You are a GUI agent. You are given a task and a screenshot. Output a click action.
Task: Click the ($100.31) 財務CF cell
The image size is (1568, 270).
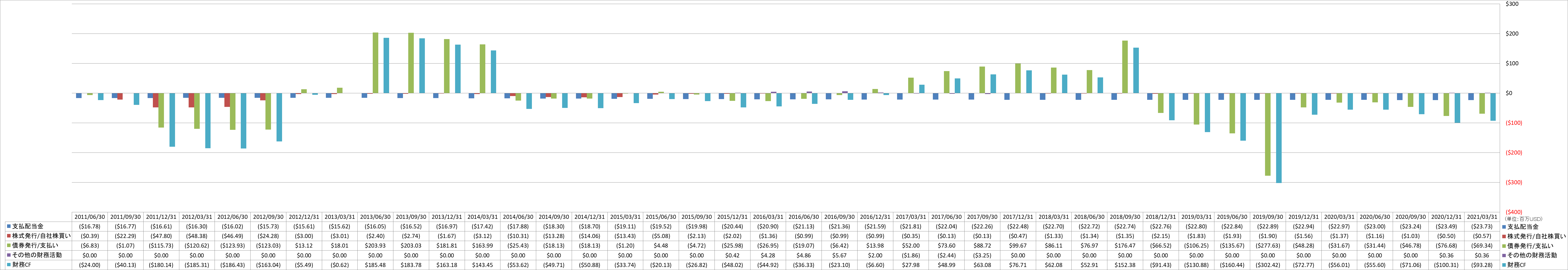[1447, 265]
